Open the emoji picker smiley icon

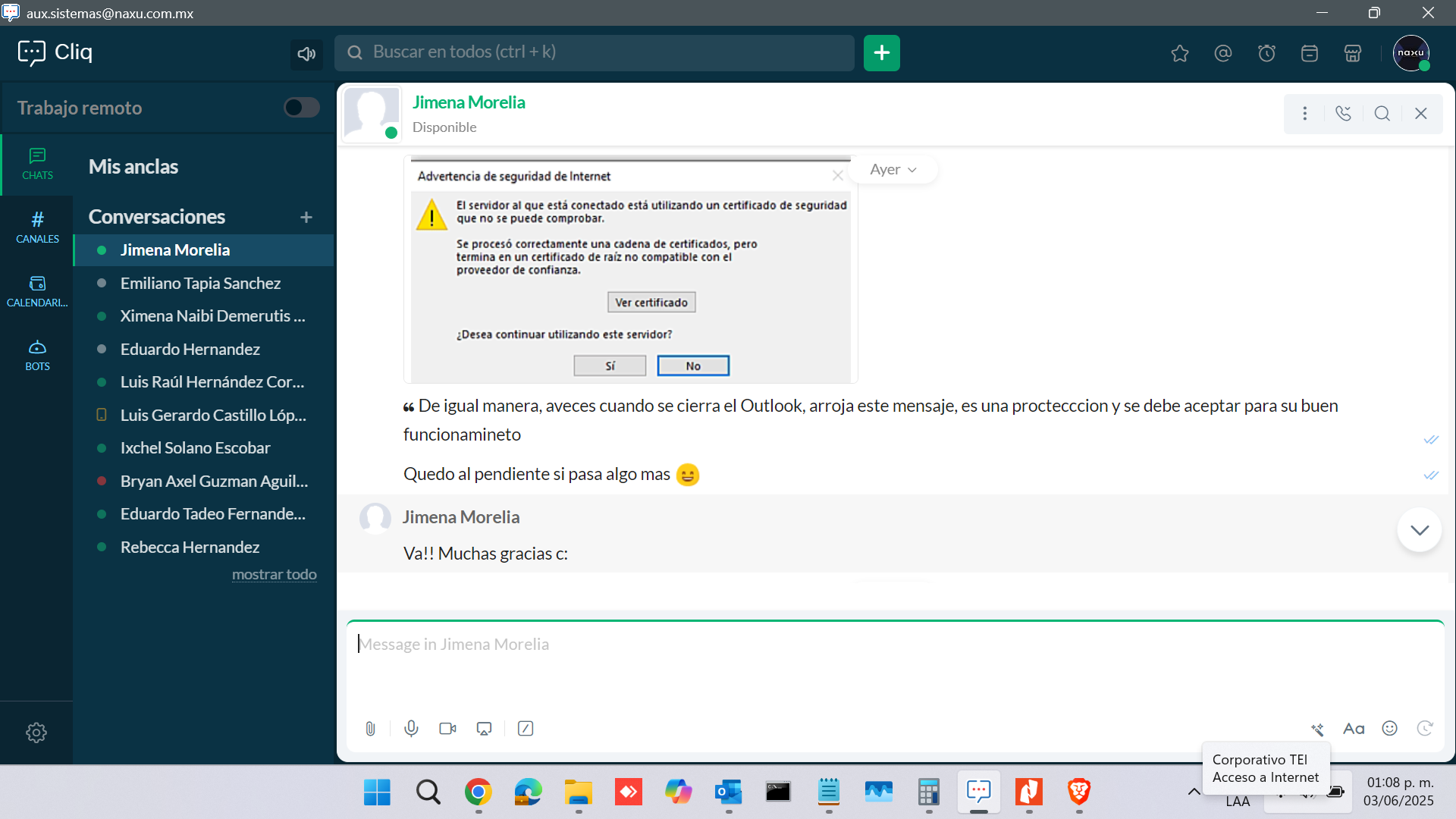coord(1389,729)
